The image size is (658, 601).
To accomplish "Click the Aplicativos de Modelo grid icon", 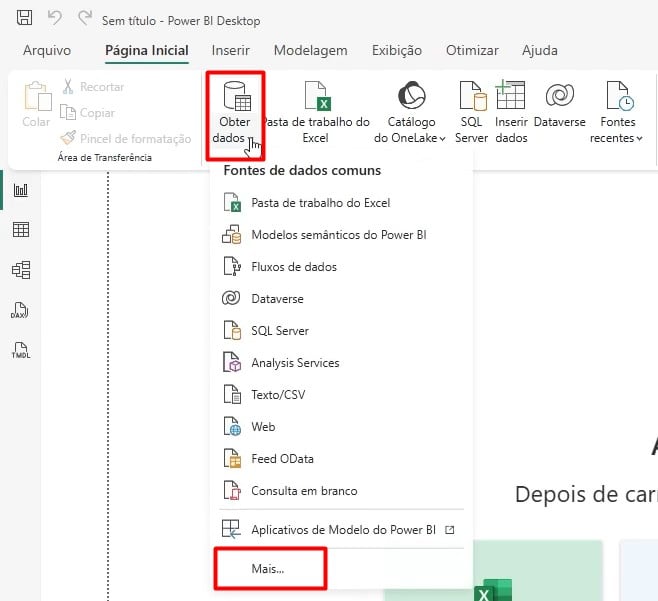I will [x=231, y=529].
